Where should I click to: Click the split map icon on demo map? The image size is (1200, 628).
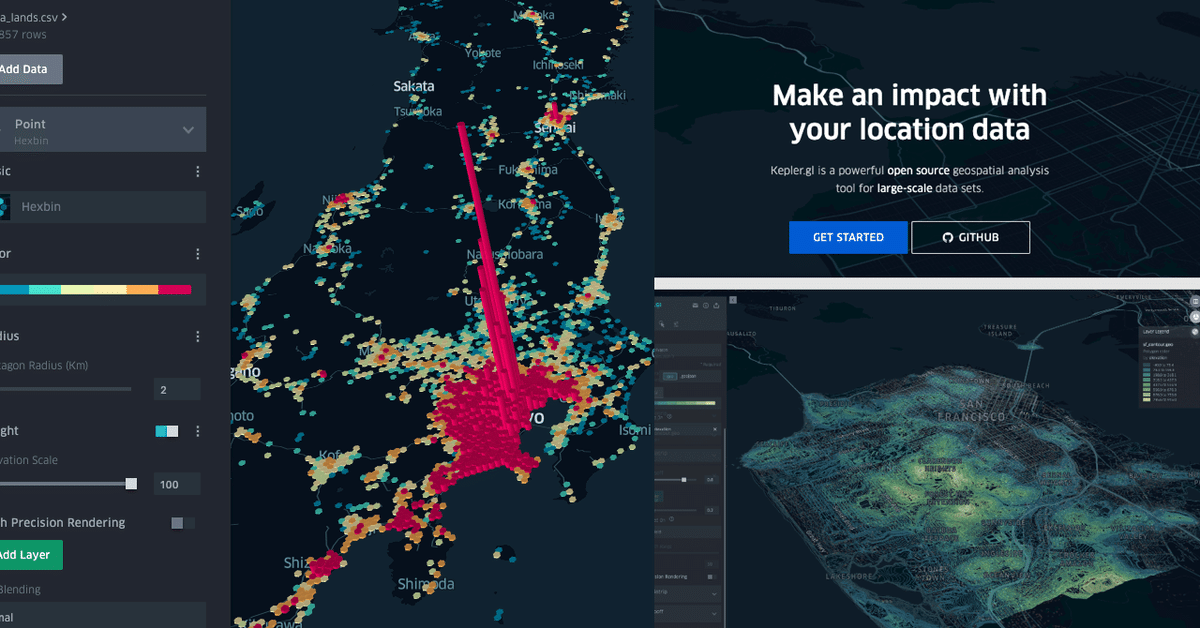[1195, 301]
